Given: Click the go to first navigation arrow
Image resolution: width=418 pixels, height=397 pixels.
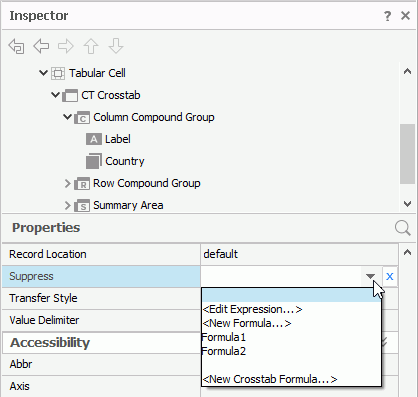Looking at the screenshot, I should coord(16,46).
